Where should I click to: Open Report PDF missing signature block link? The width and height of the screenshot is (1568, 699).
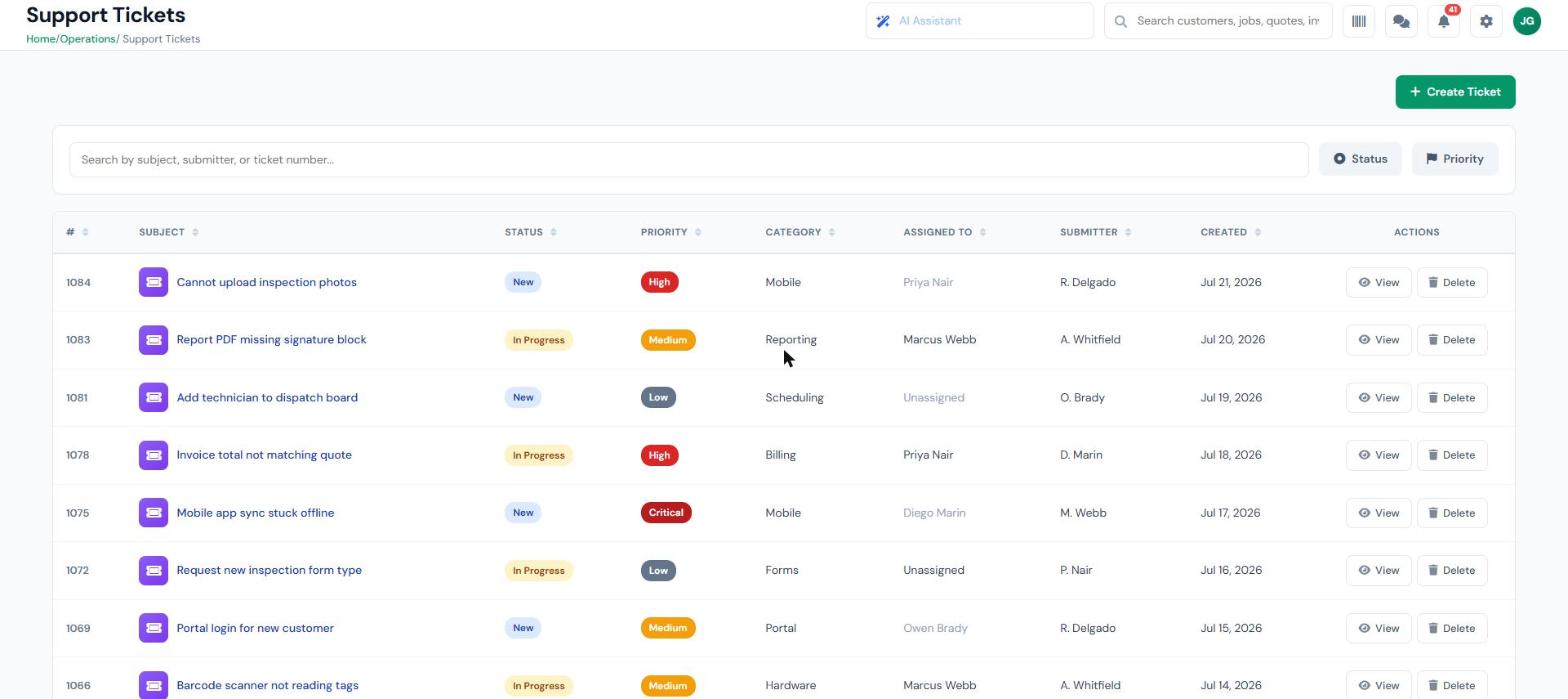coord(272,340)
